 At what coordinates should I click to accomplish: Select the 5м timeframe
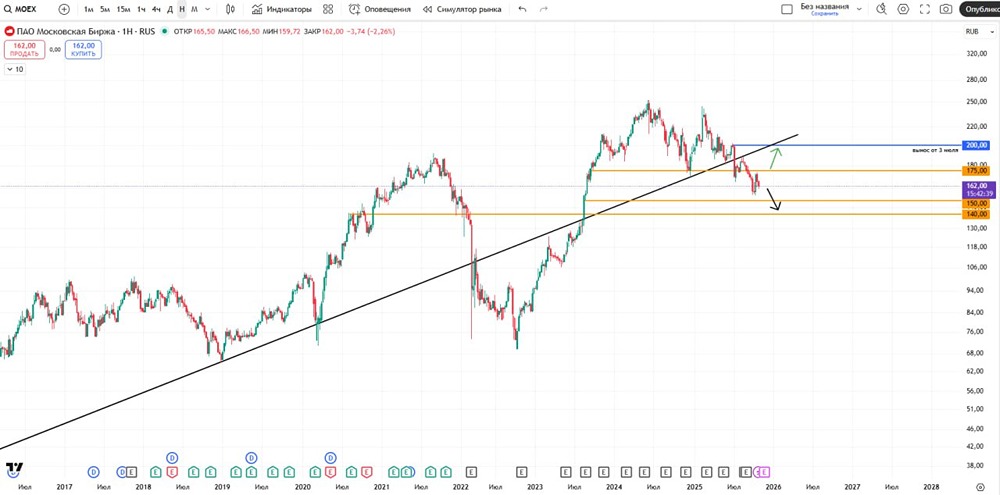click(105, 10)
